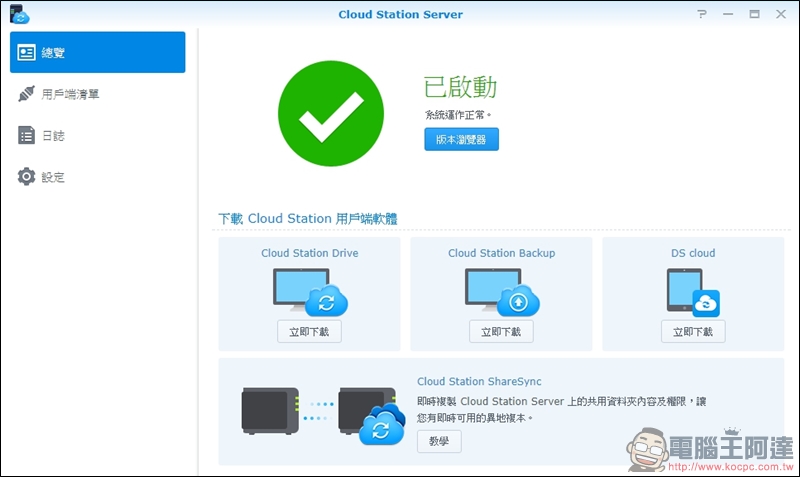Viewport: 800px width, 477px height.
Task: Click the ShareSync NAS devices illustration
Action: point(323,415)
